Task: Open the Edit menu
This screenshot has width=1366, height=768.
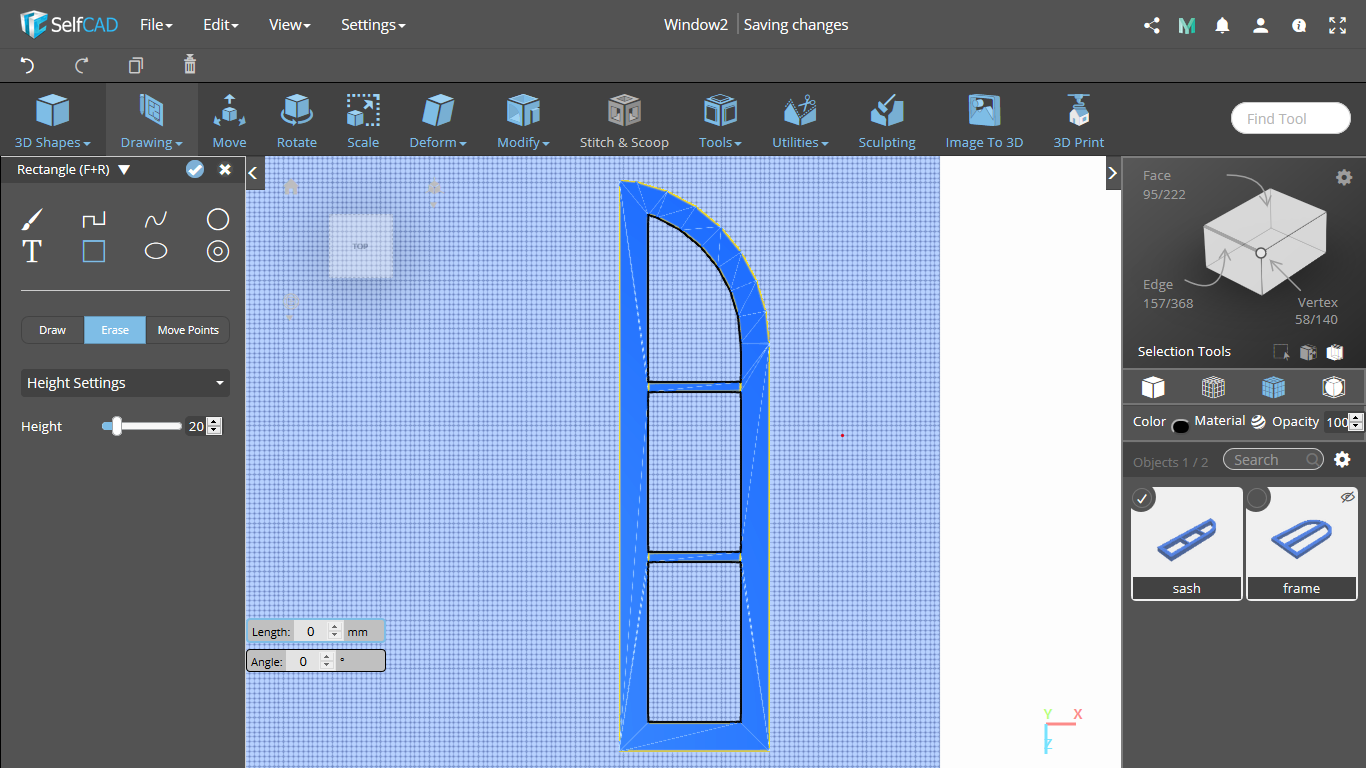Action: [220, 25]
